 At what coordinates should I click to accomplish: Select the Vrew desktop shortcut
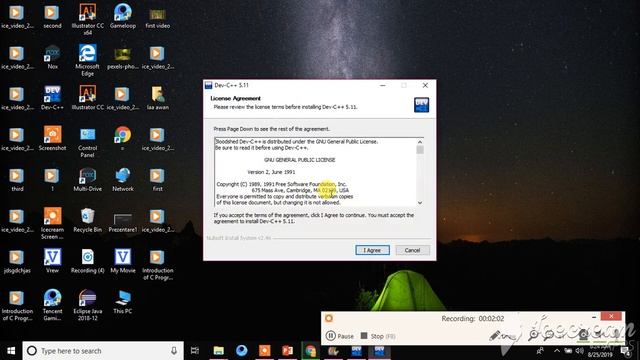tap(52, 261)
